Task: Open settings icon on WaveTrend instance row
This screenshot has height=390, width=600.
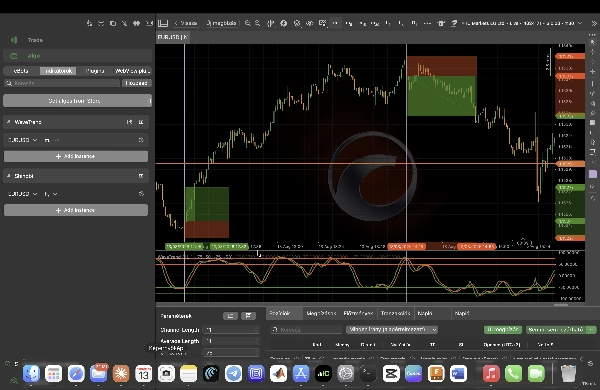Action: click(x=141, y=140)
